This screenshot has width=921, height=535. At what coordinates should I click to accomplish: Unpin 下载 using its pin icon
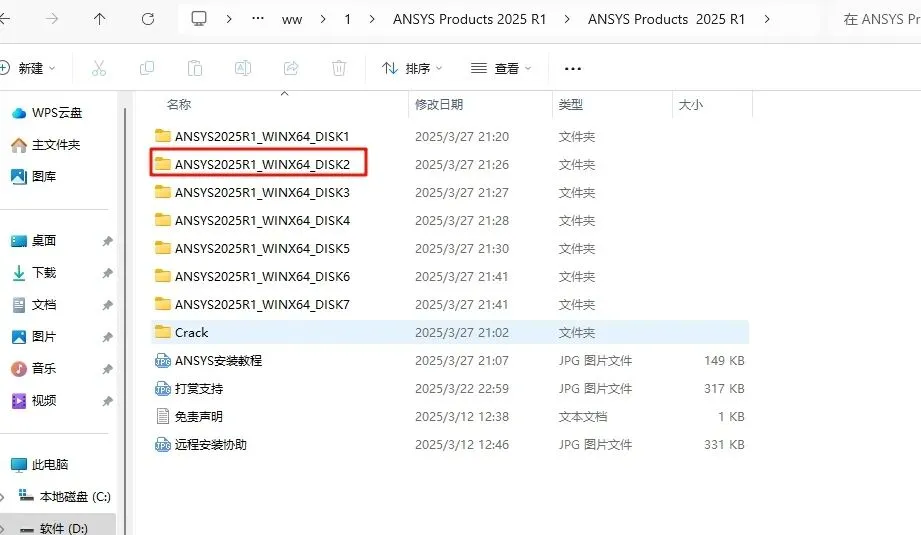click(x=107, y=273)
